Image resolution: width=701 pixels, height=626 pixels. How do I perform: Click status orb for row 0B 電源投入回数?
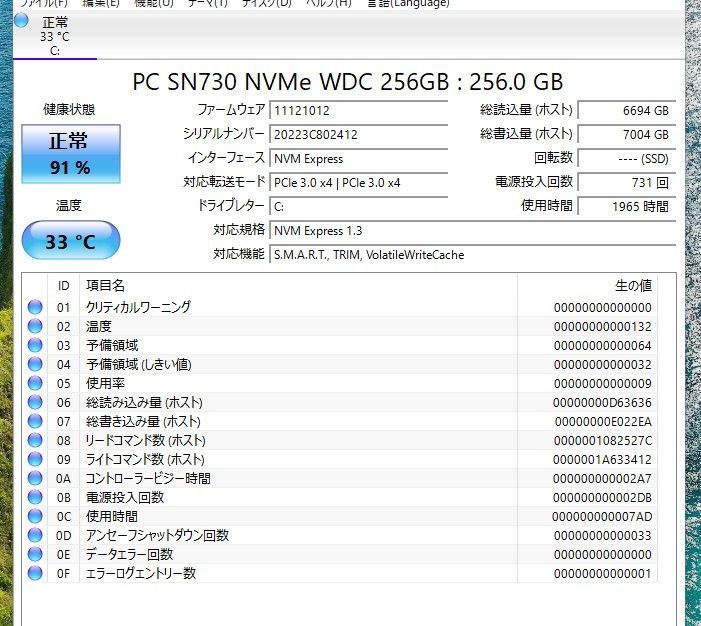pos(35,497)
